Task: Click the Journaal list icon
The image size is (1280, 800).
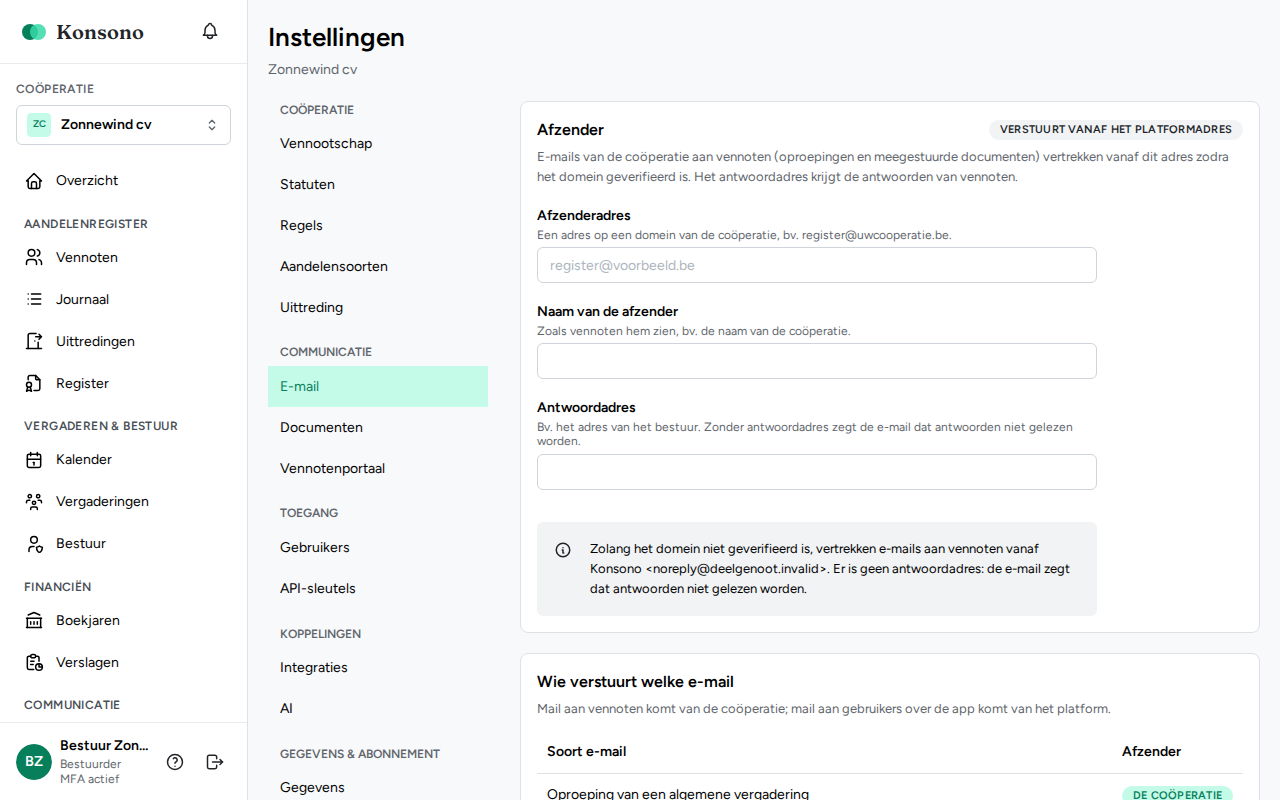Action: 34,300
